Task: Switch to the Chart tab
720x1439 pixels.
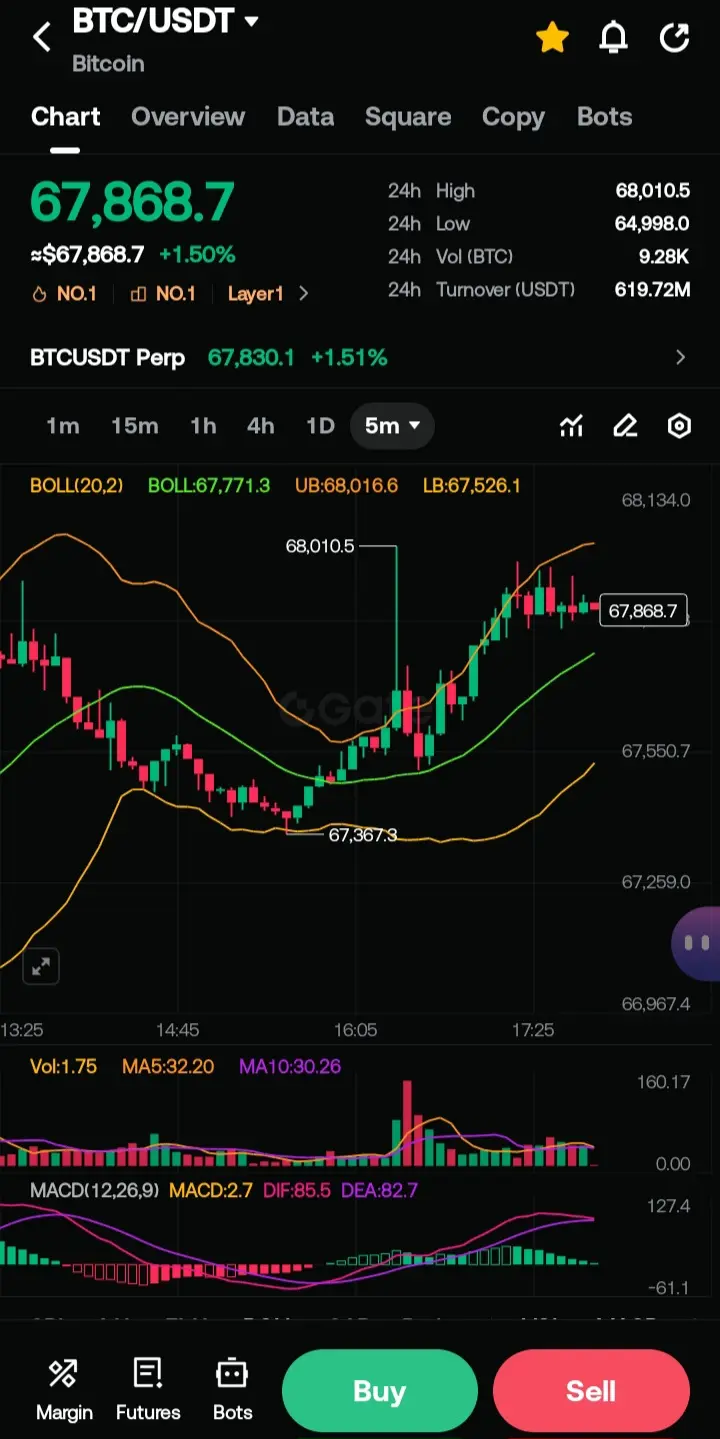Action: click(66, 117)
